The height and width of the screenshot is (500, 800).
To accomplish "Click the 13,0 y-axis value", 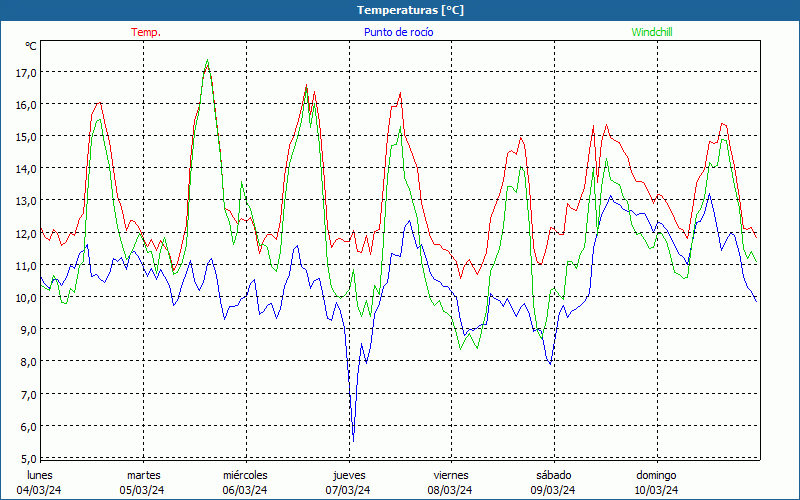I will 26,202.
